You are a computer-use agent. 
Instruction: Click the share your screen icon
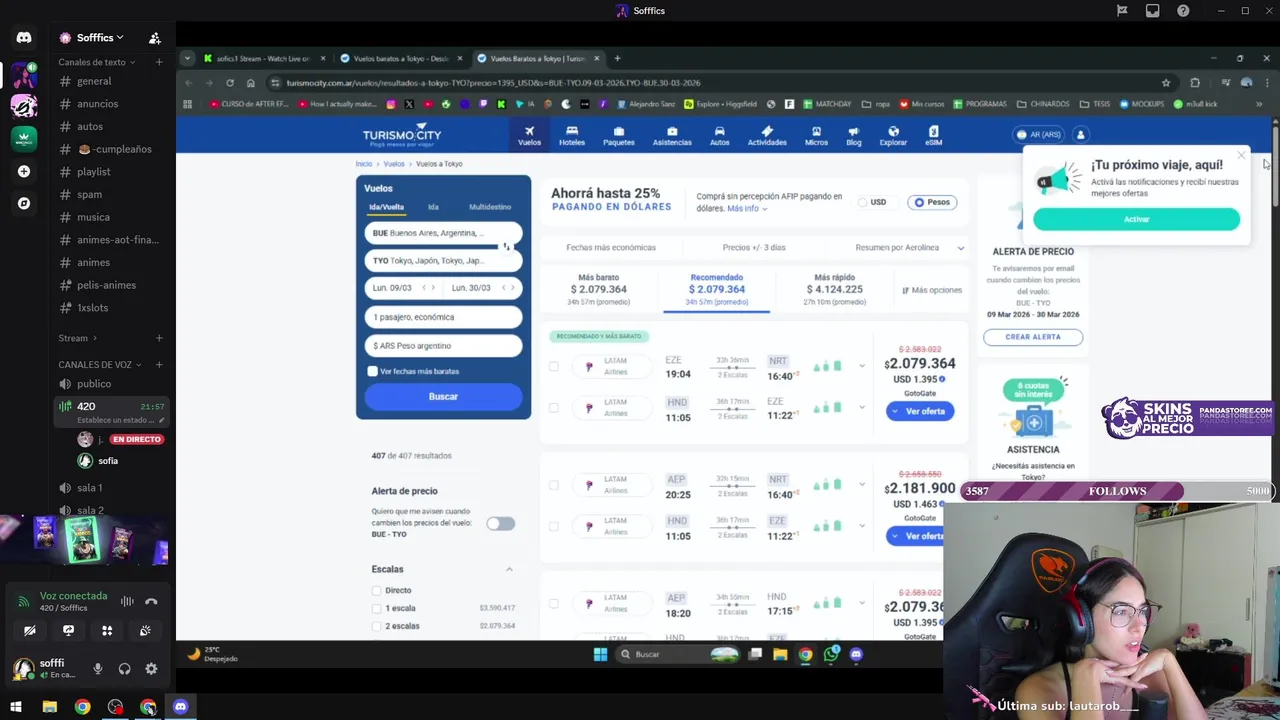pyautogui.click(x=68, y=630)
